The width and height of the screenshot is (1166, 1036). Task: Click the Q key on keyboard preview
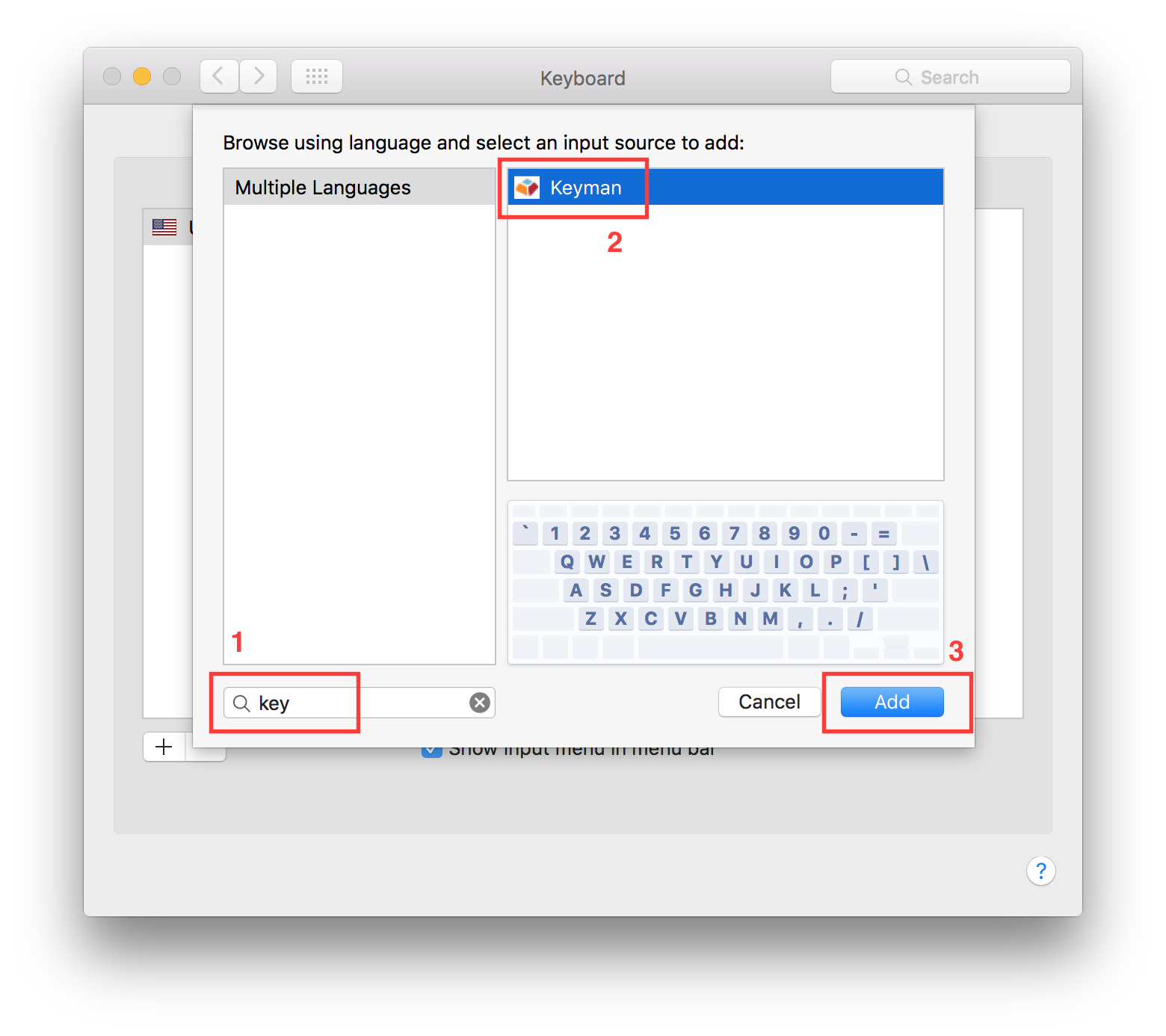coord(567,562)
